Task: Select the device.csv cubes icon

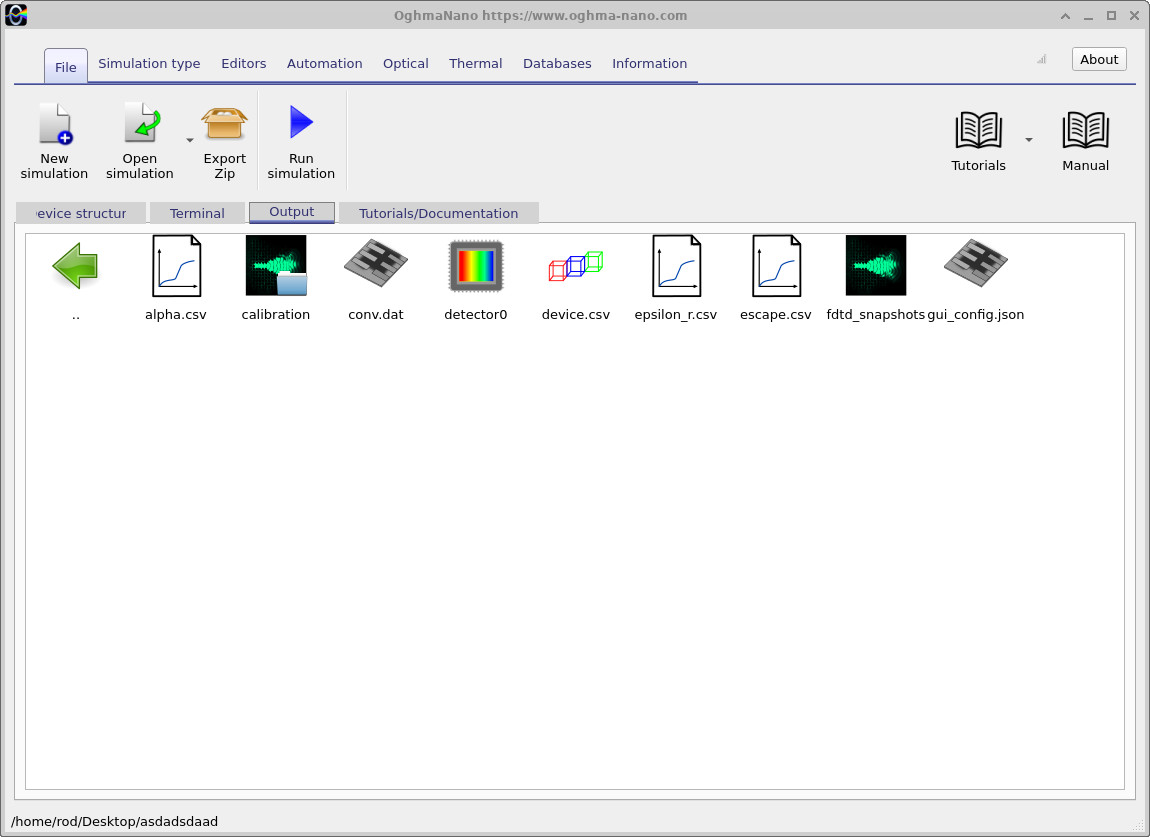Action: tap(576, 266)
